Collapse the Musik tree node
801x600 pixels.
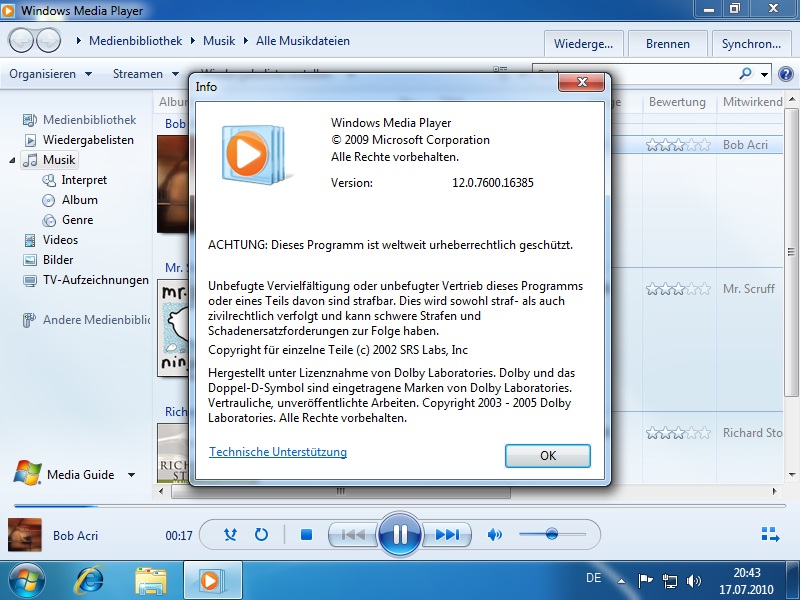click(13, 160)
